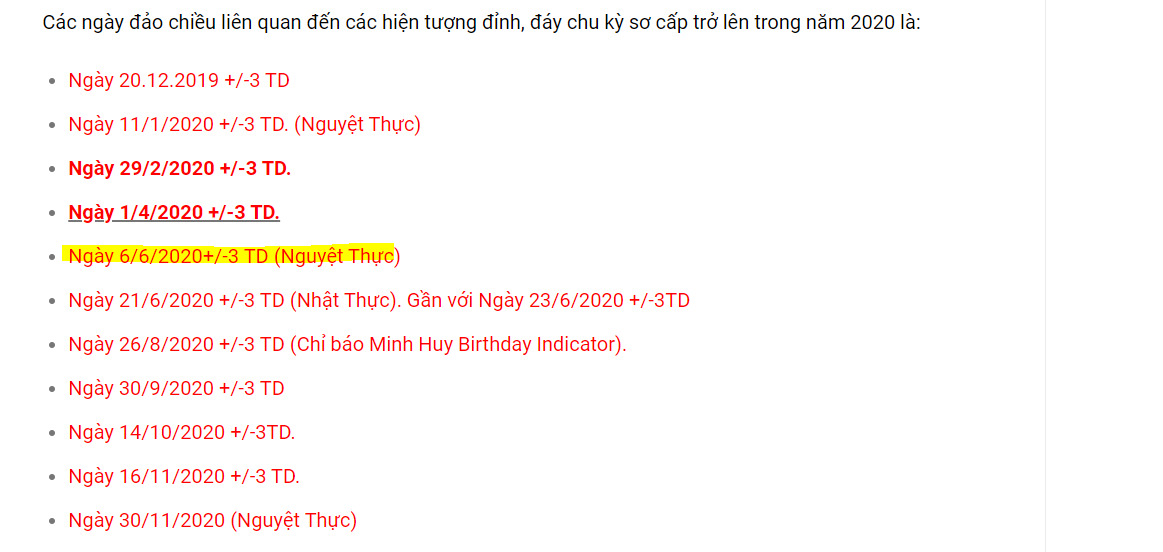
Task: Open the underlined Ngày 1/4/2020 link
Action: [x=174, y=213]
